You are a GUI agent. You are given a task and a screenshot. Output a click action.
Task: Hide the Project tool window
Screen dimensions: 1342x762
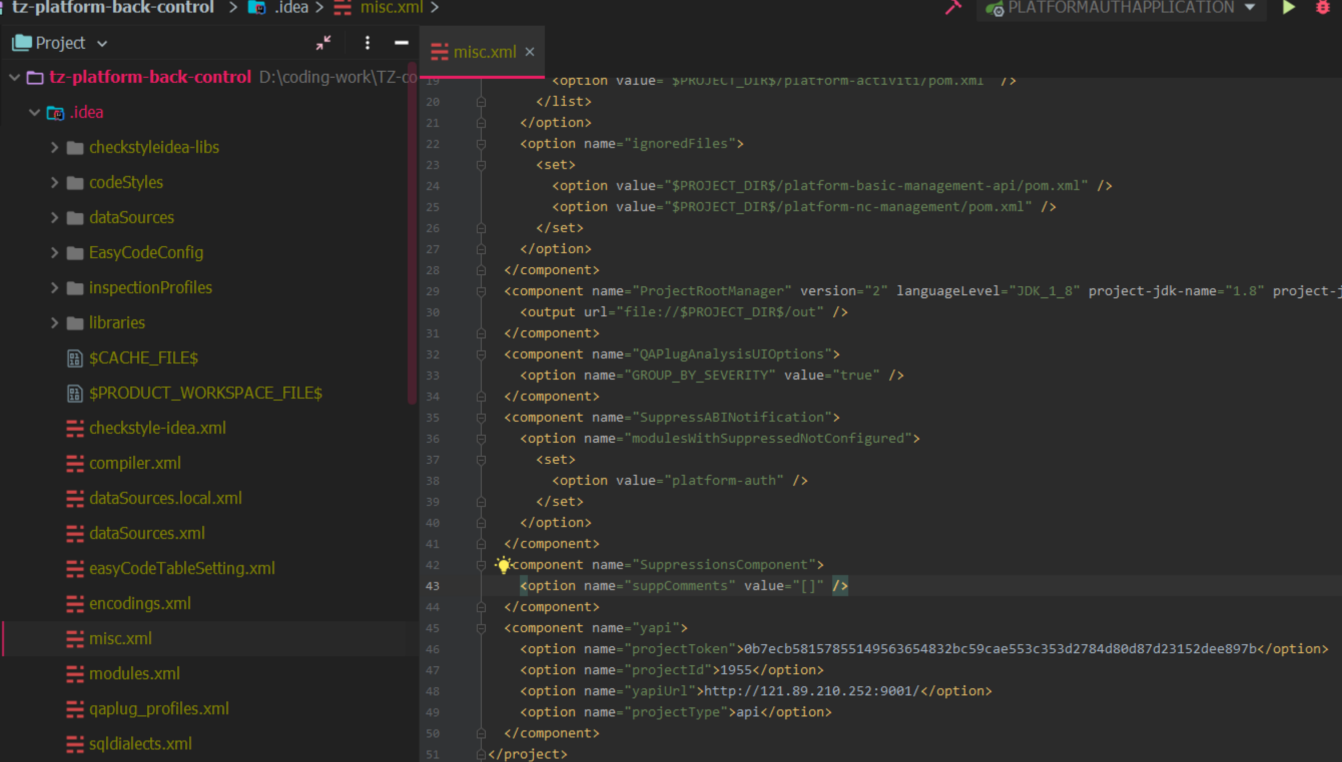click(401, 43)
